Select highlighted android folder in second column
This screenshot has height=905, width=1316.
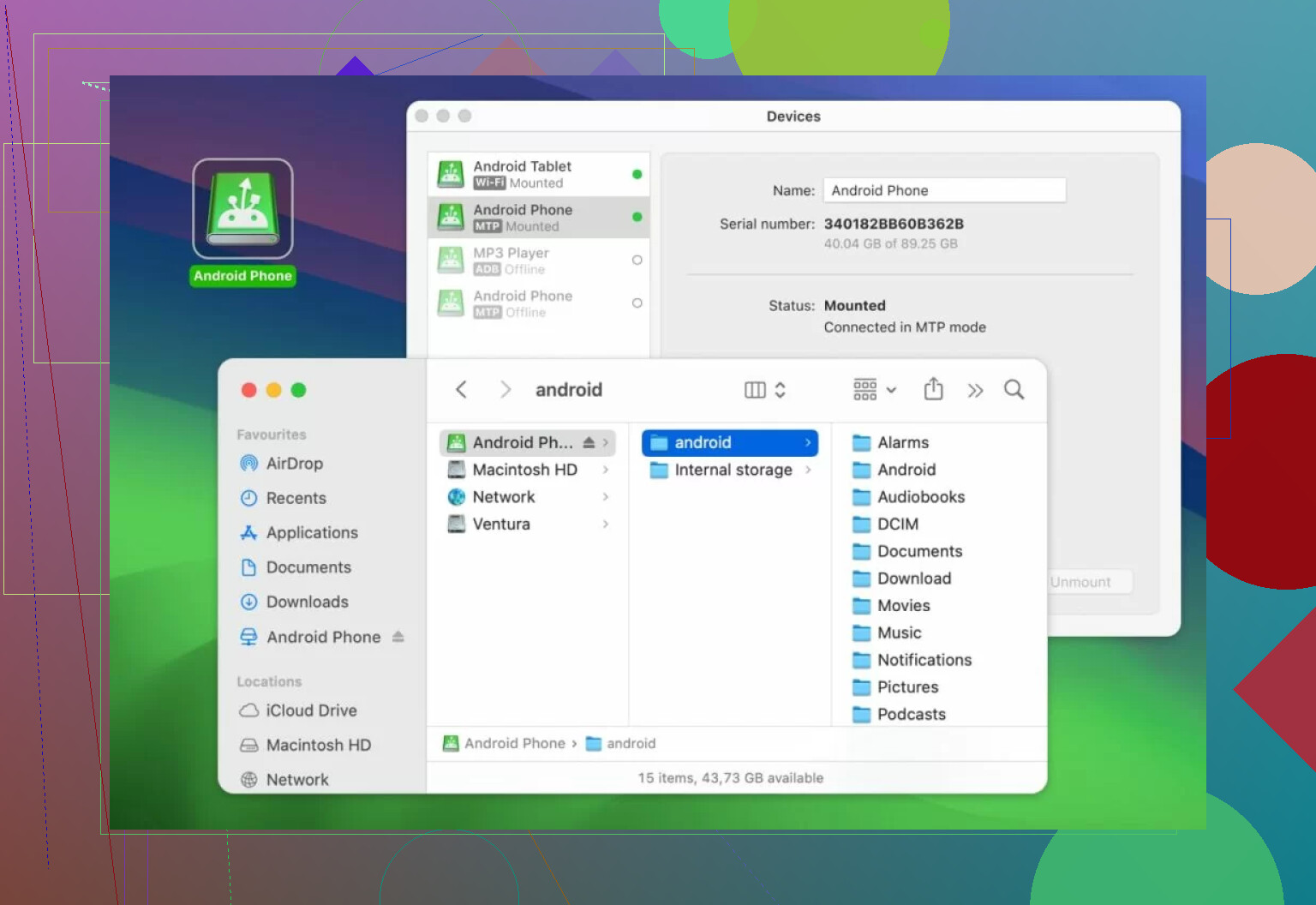tap(730, 442)
